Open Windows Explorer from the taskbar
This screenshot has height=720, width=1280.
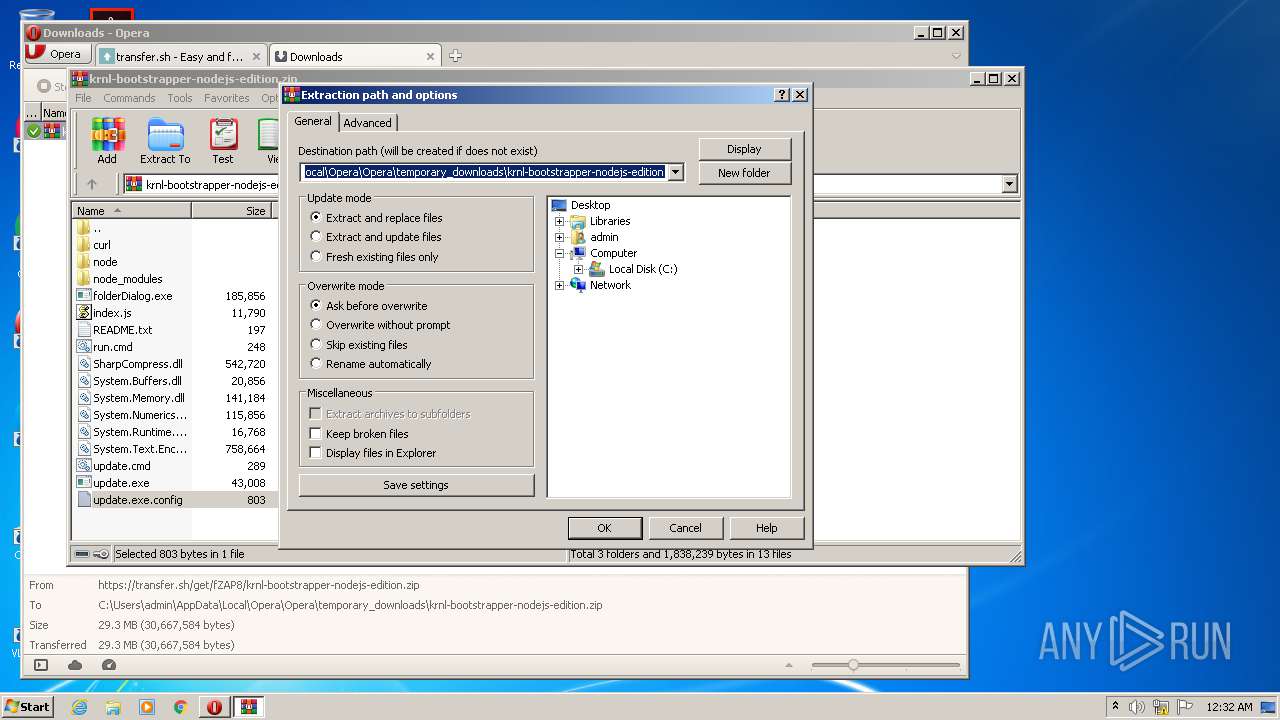[x=113, y=707]
